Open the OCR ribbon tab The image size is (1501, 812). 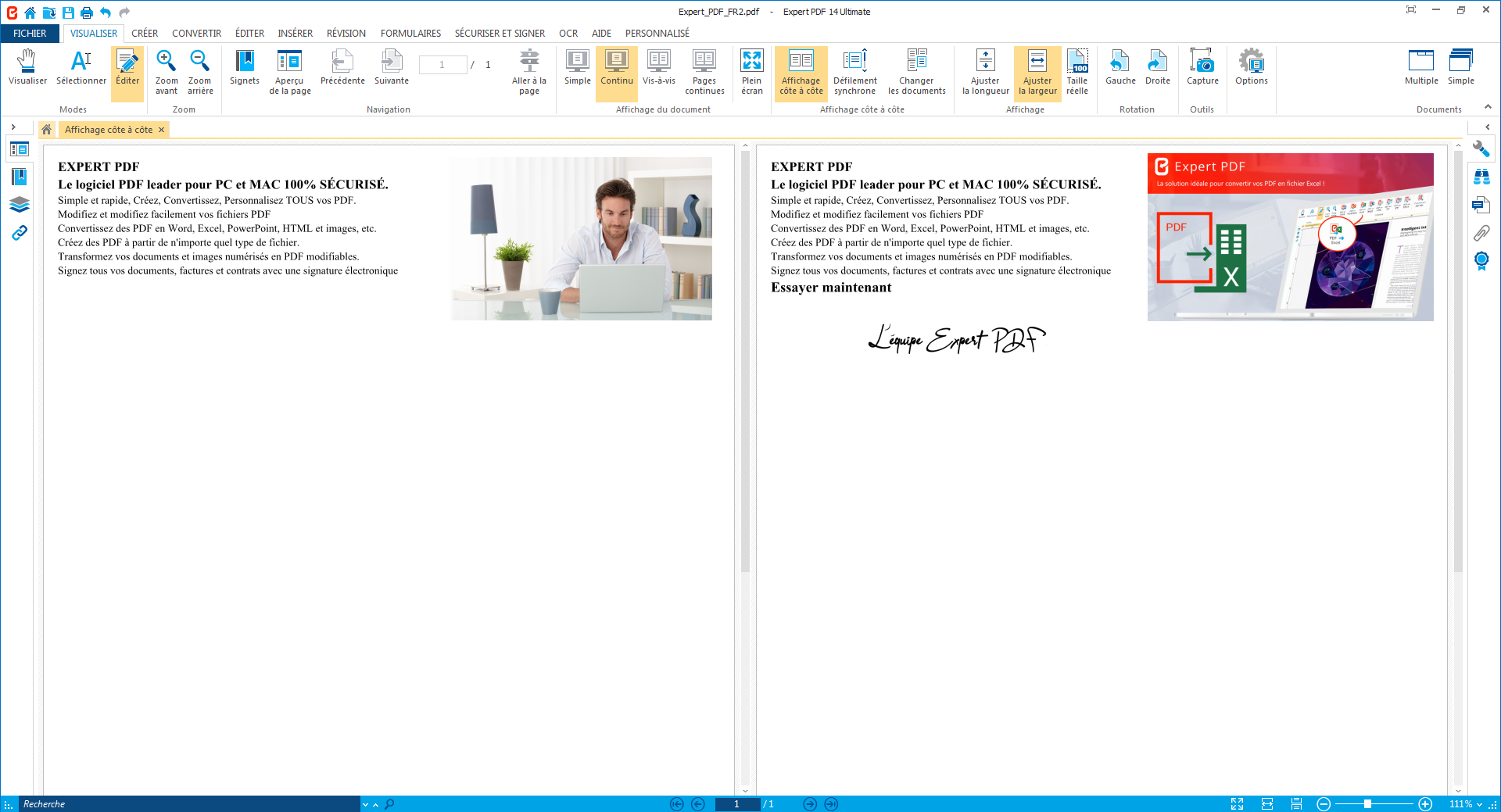pos(568,34)
